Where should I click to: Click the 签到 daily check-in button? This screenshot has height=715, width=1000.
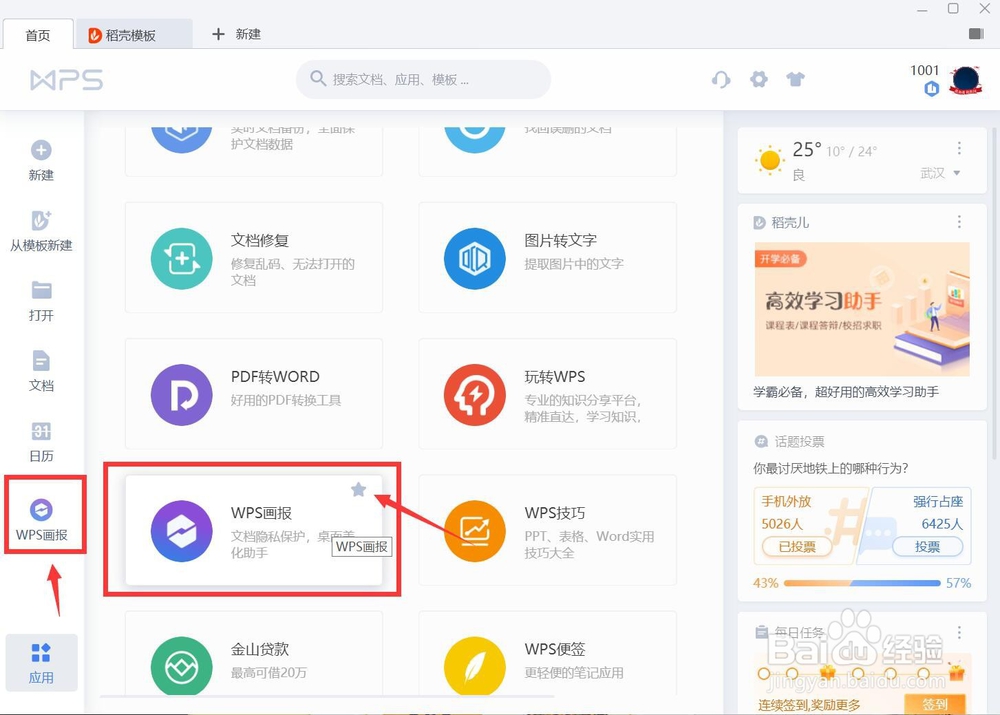[933, 704]
